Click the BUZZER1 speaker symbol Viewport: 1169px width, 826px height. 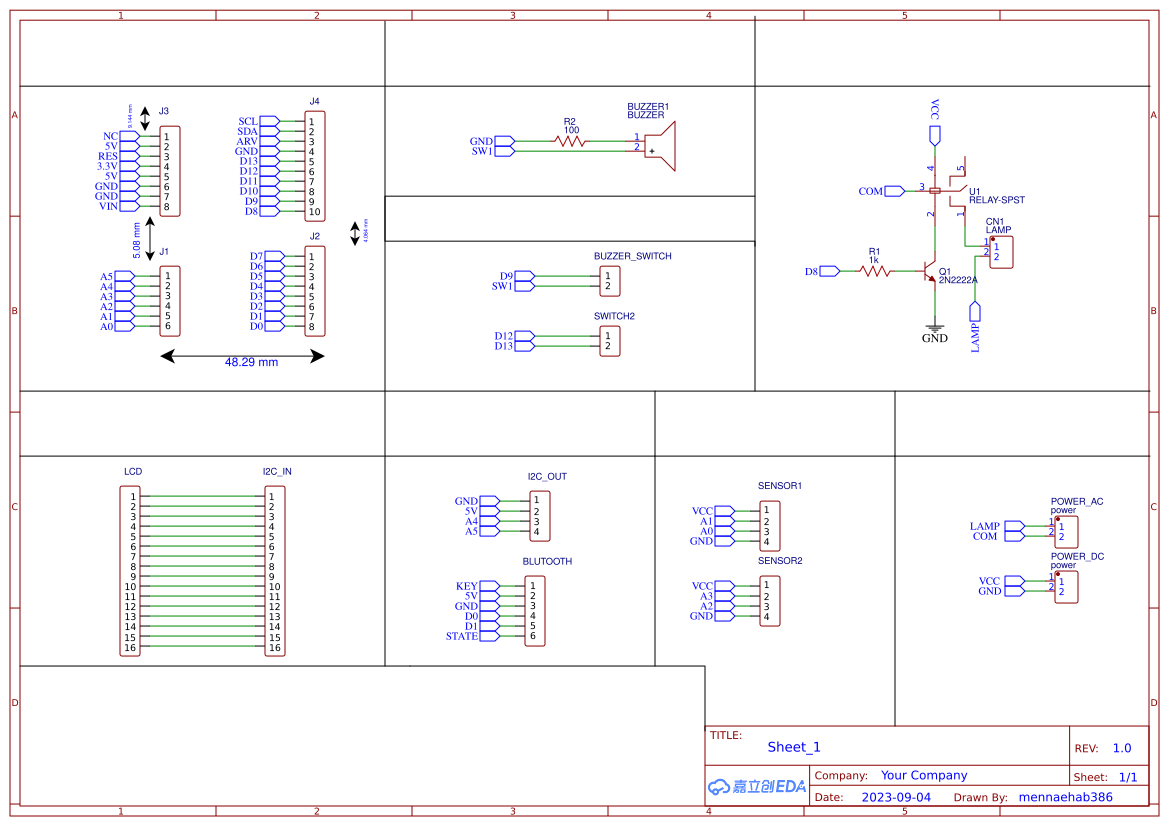point(662,147)
